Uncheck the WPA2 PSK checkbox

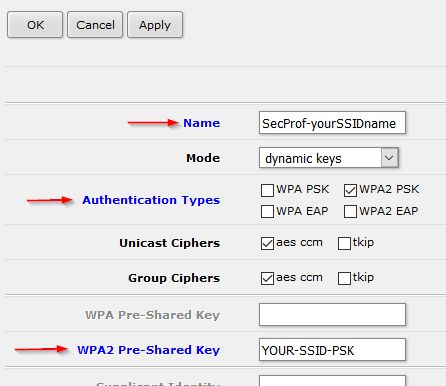tap(350, 191)
